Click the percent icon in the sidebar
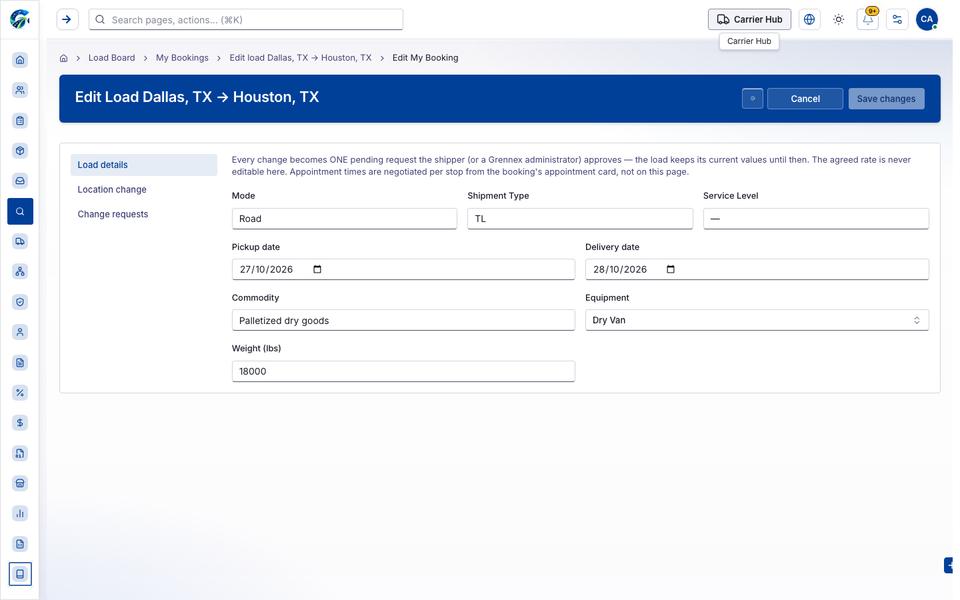 pyautogui.click(x=20, y=392)
